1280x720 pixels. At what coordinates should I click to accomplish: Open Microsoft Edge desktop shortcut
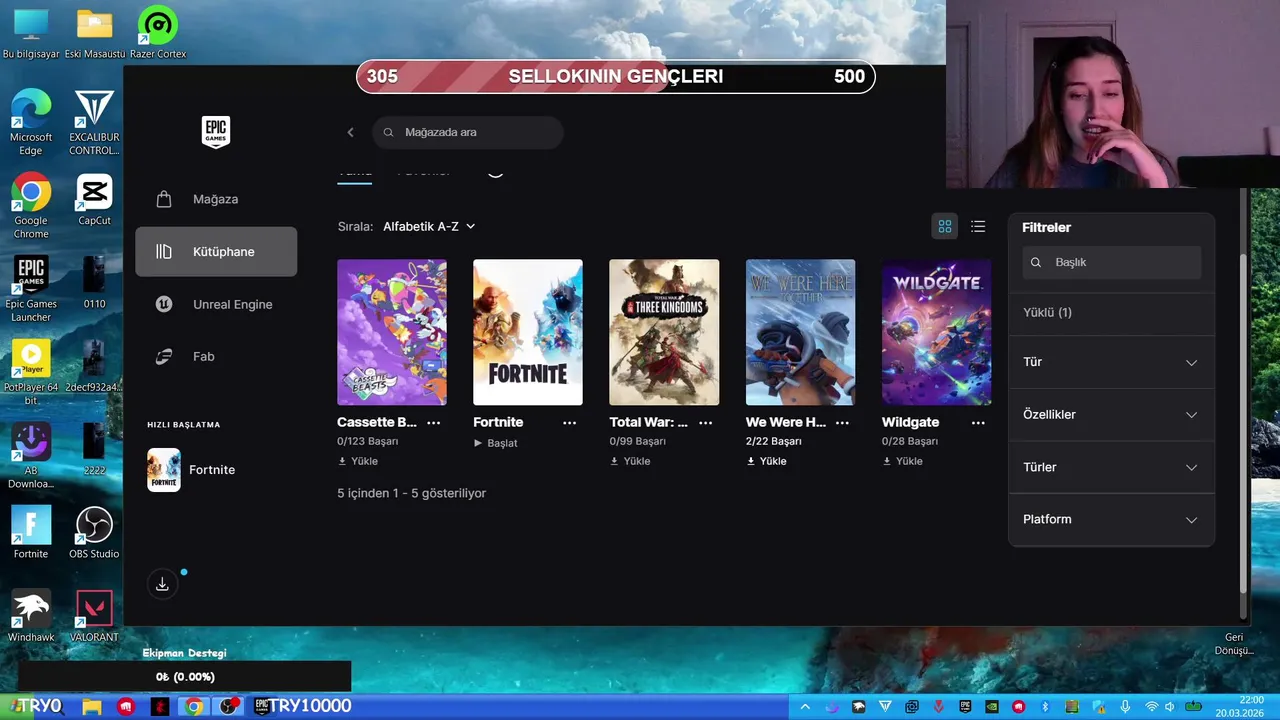(x=31, y=122)
